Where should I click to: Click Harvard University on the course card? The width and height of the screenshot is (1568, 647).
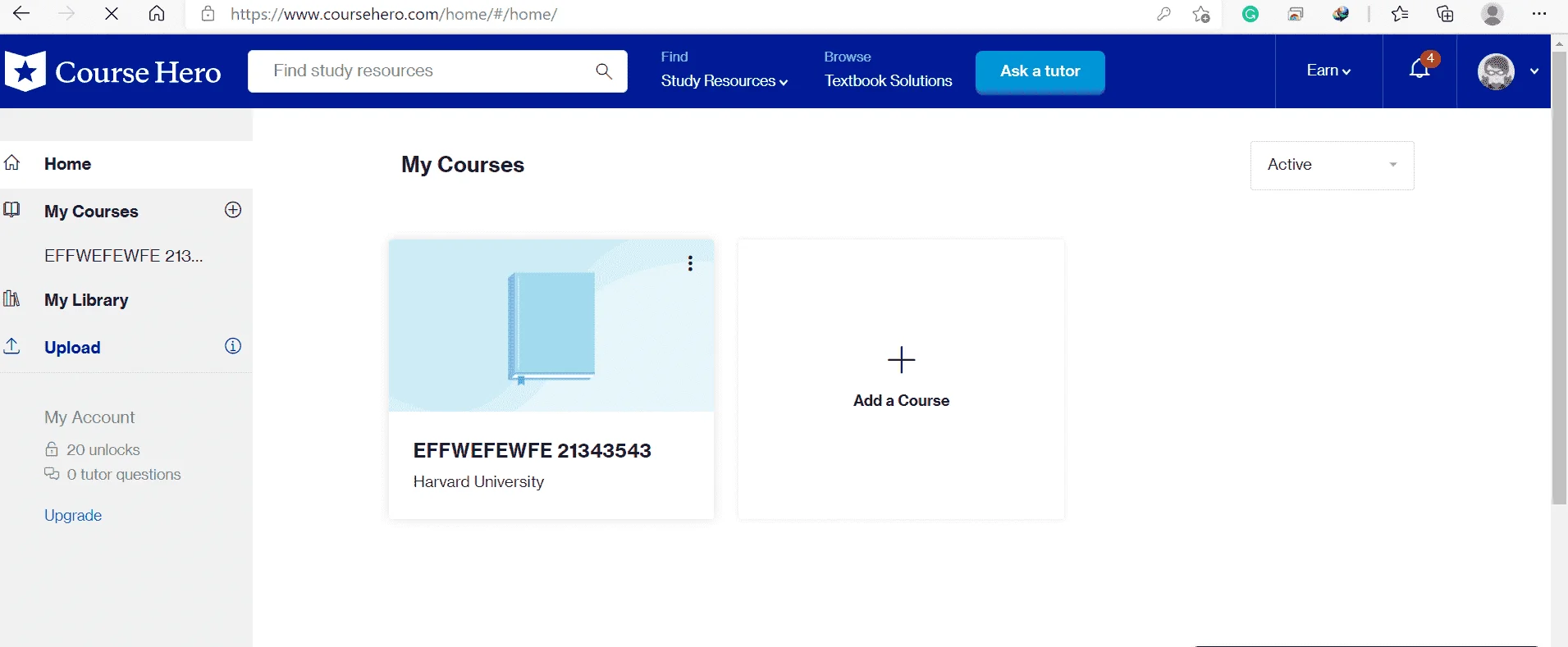(478, 481)
